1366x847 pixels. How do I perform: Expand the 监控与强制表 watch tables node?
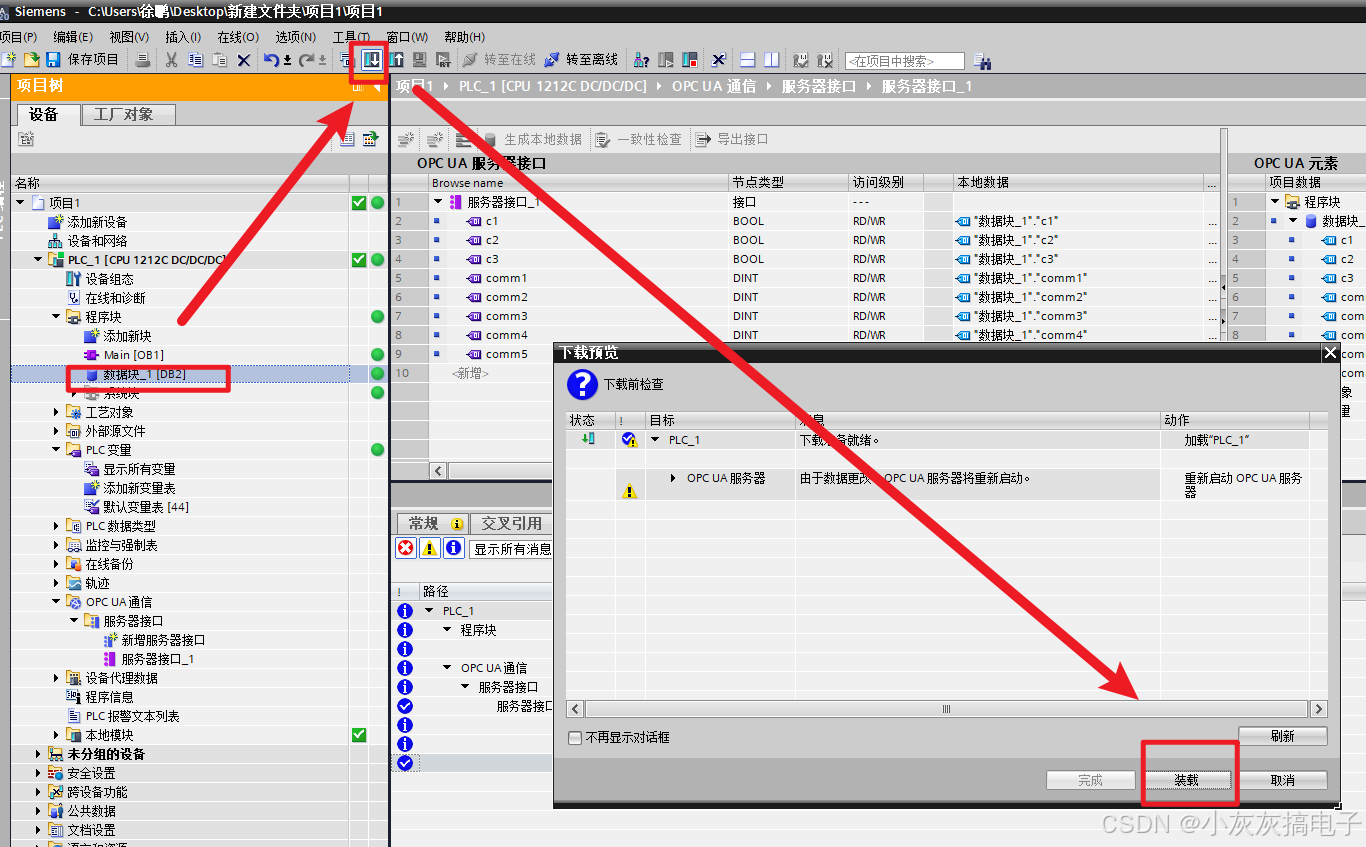[56, 545]
